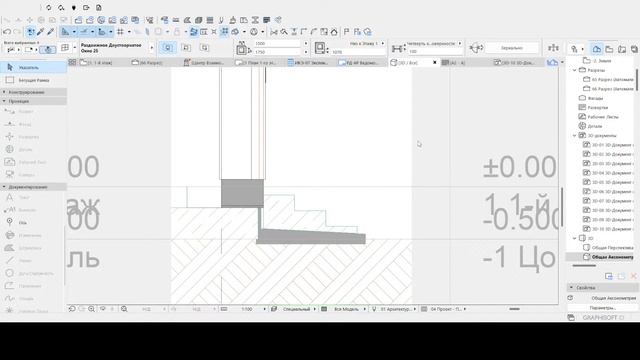Select 'Фасады' in the Navigator tree
Viewport: 640px width, 360px height.
pyautogui.click(x=595, y=98)
